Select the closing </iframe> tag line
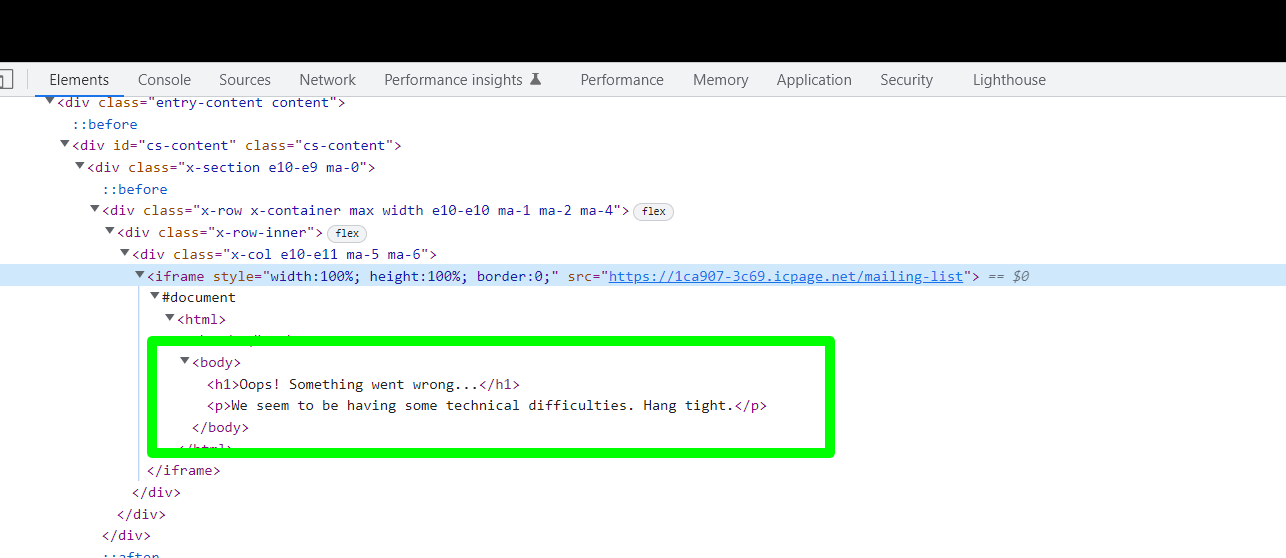 click(x=183, y=470)
